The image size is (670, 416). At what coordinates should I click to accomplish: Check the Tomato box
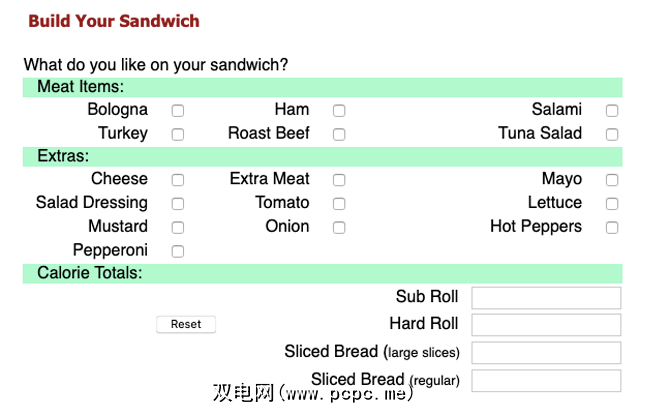point(339,204)
